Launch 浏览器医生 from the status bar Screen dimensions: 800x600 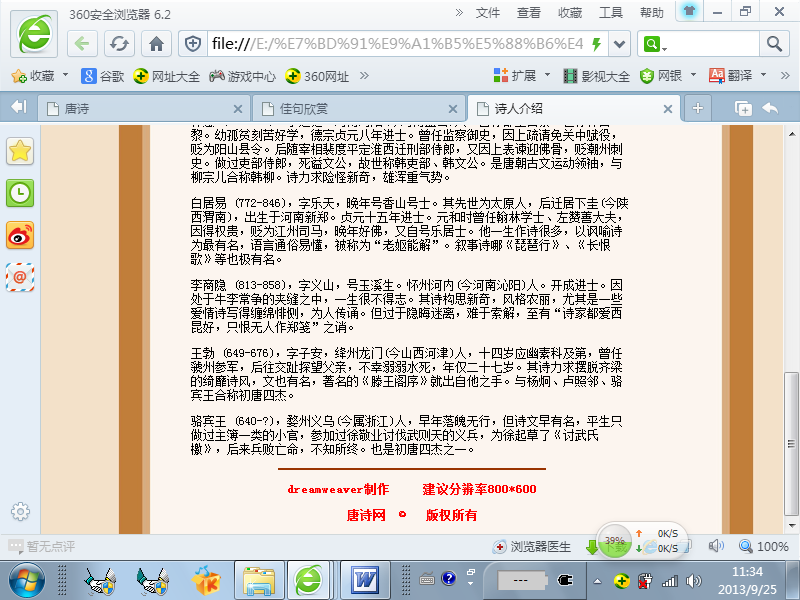pyautogui.click(x=533, y=547)
